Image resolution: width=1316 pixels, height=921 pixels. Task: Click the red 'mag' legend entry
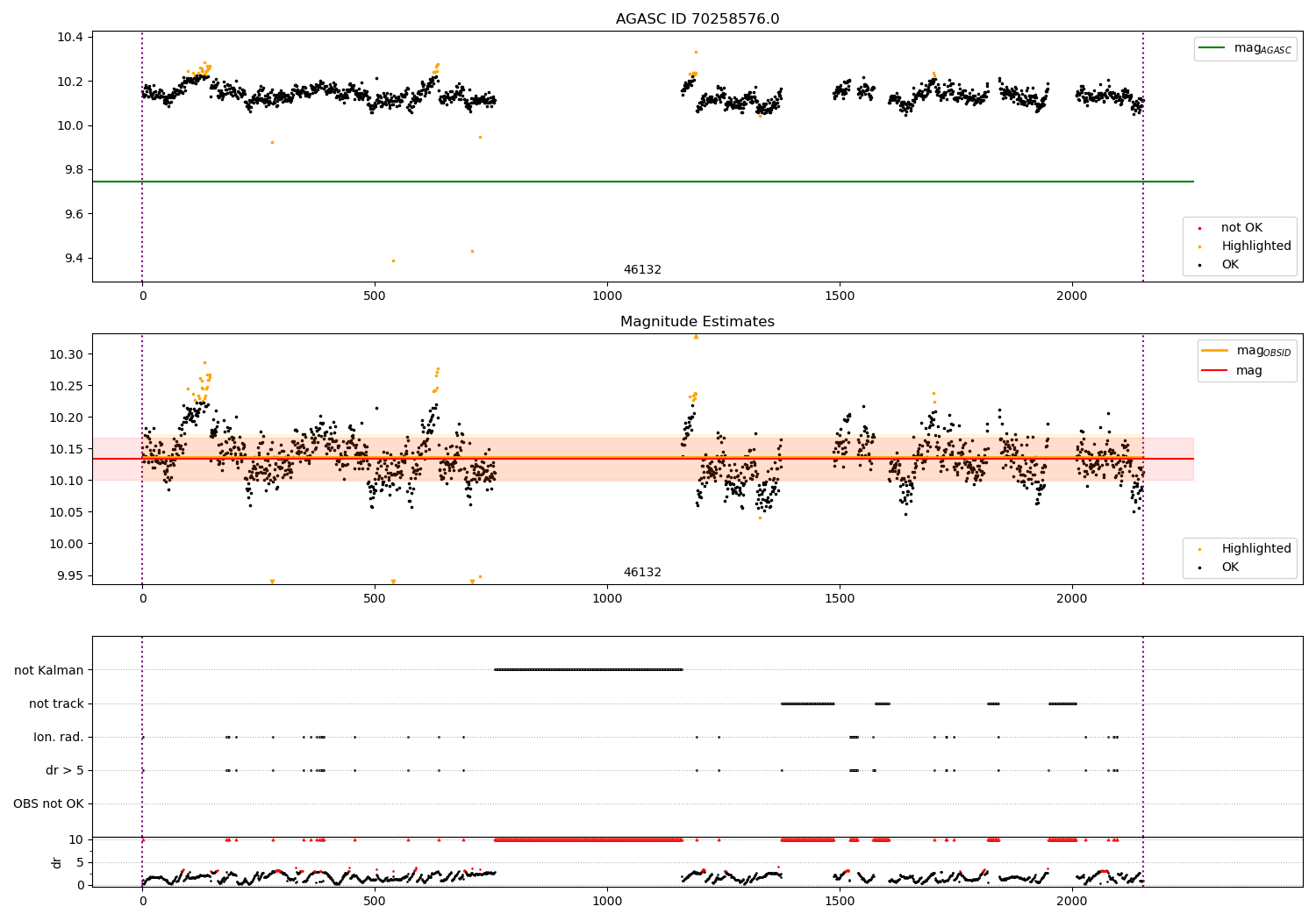coord(1234,371)
